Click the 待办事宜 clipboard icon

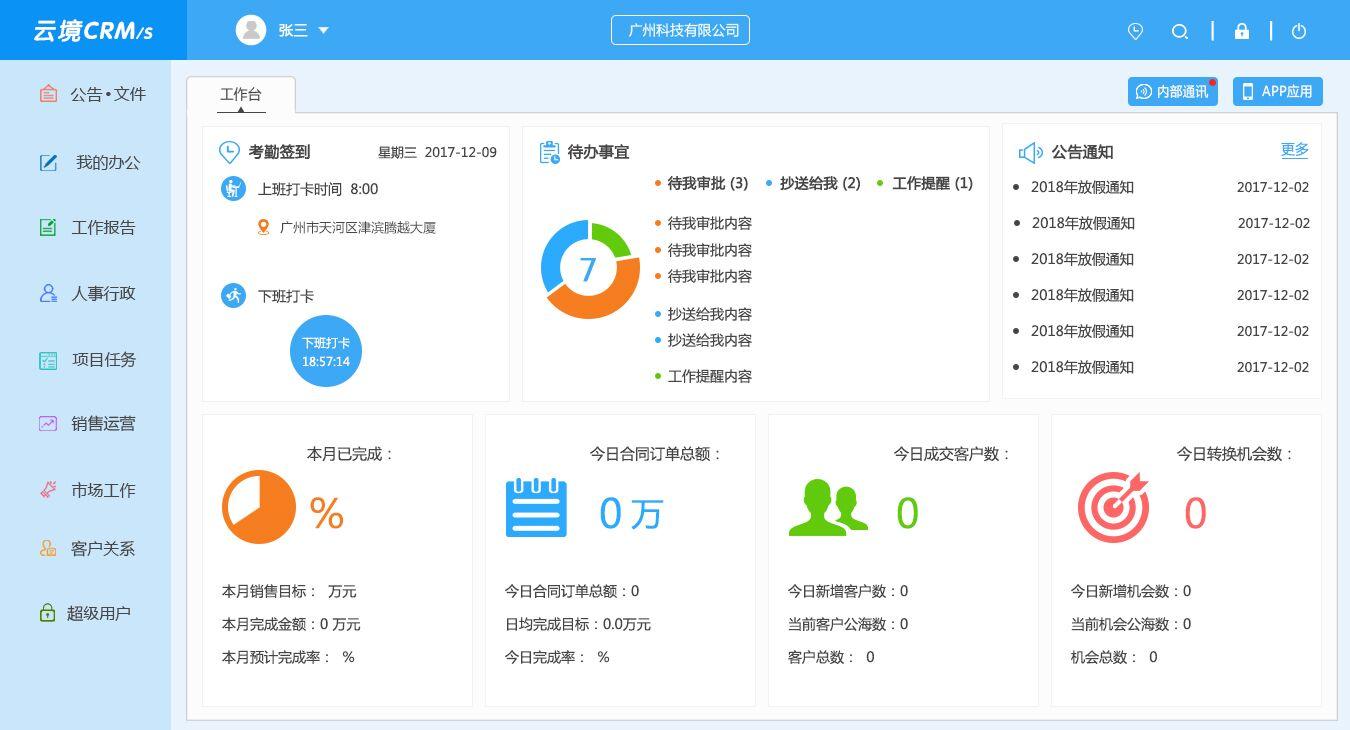coord(549,152)
